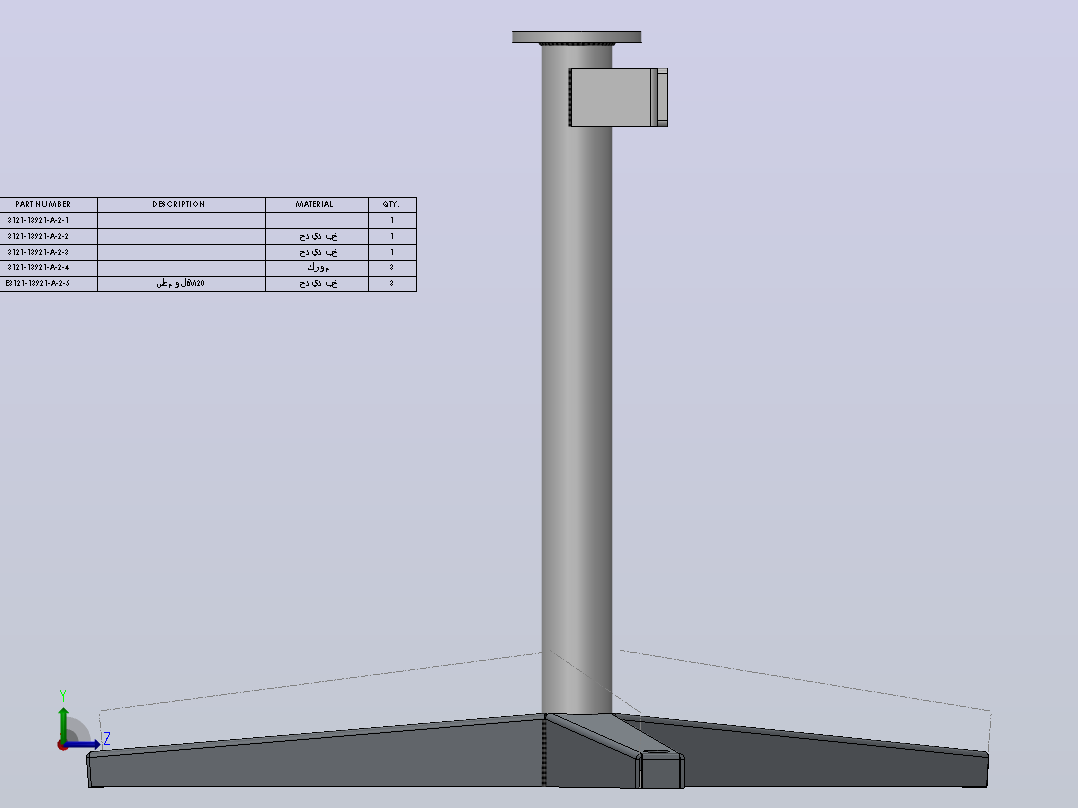Click the quantity cell of row A-2-5
This screenshot has height=808, width=1078.
(x=393, y=283)
